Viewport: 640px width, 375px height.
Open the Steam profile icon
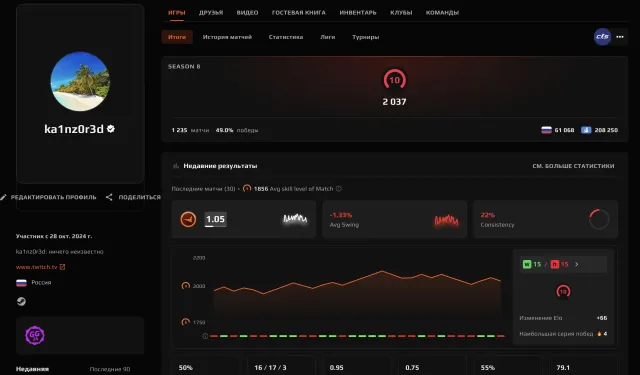pos(21,302)
